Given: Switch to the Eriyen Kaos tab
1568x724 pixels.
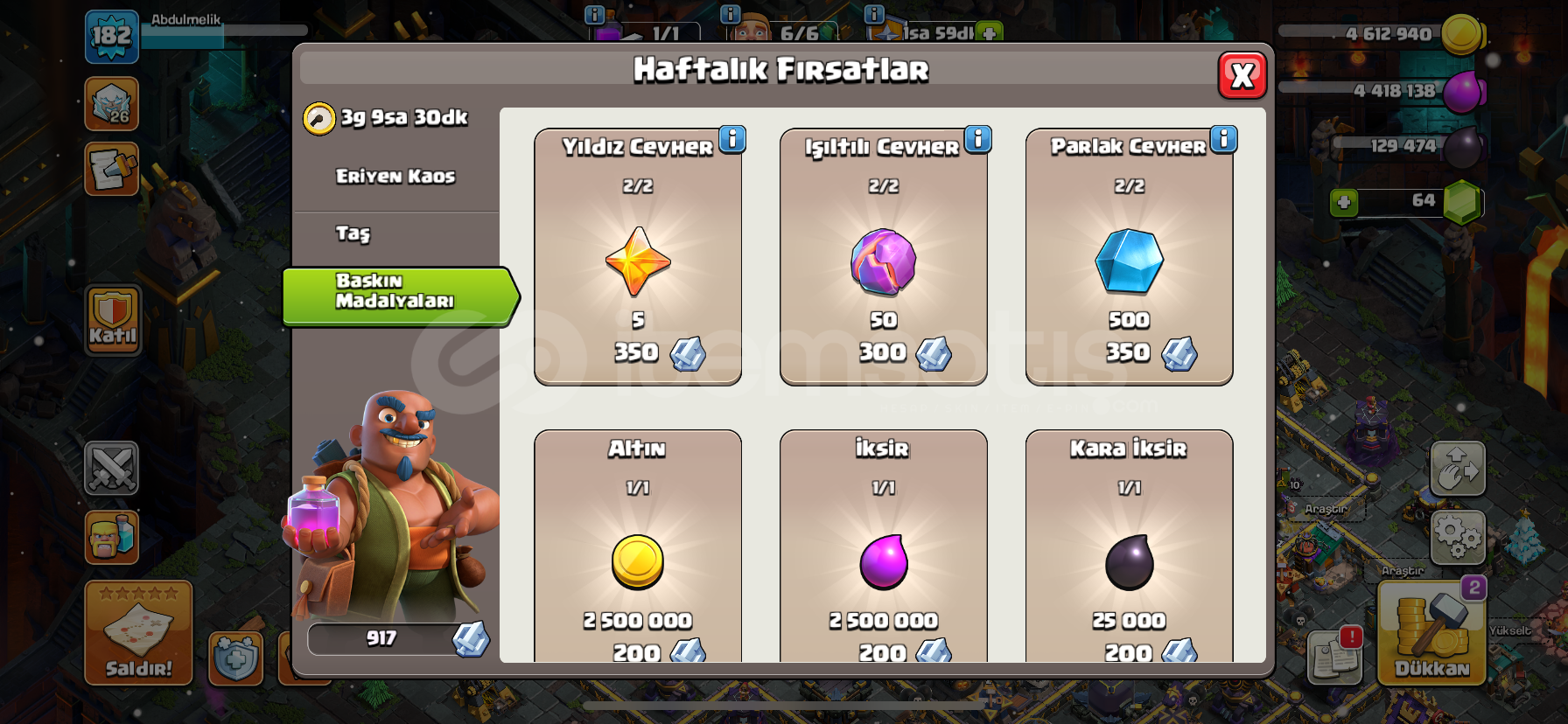Looking at the screenshot, I should [x=395, y=177].
